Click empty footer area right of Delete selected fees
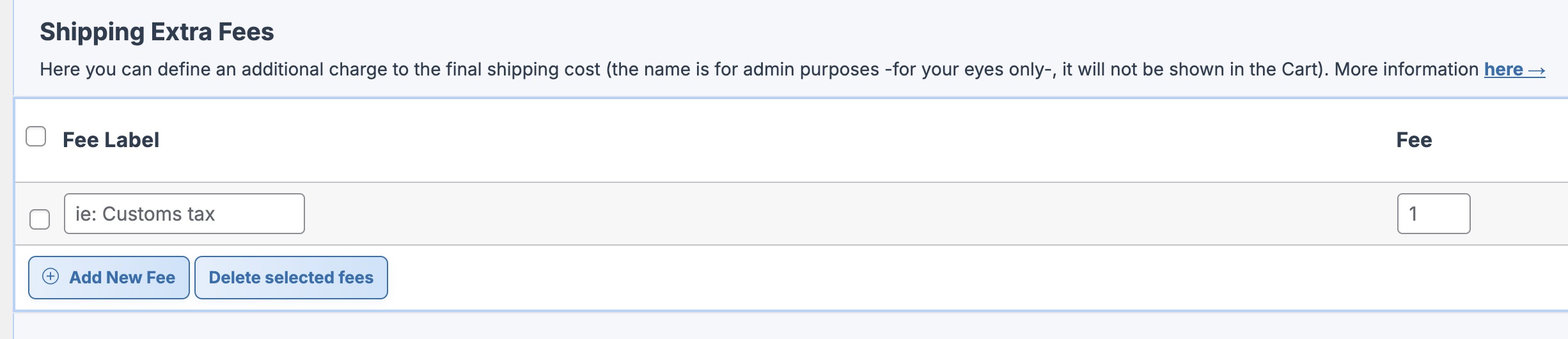The width and height of the screenshot is (1568, 339). coord(895,278)
